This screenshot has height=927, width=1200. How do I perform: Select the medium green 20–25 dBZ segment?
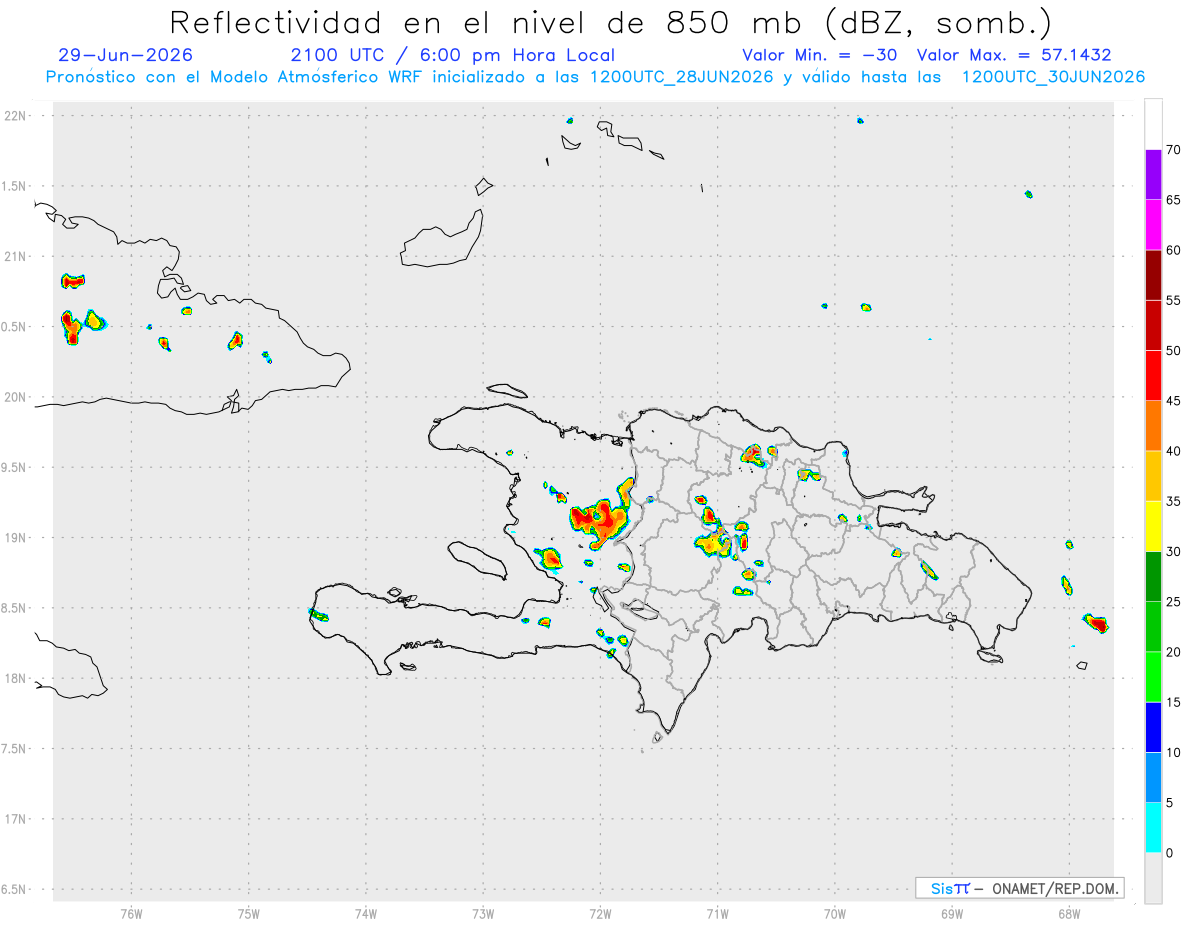pyautogui.click(x=1153, y=627)
